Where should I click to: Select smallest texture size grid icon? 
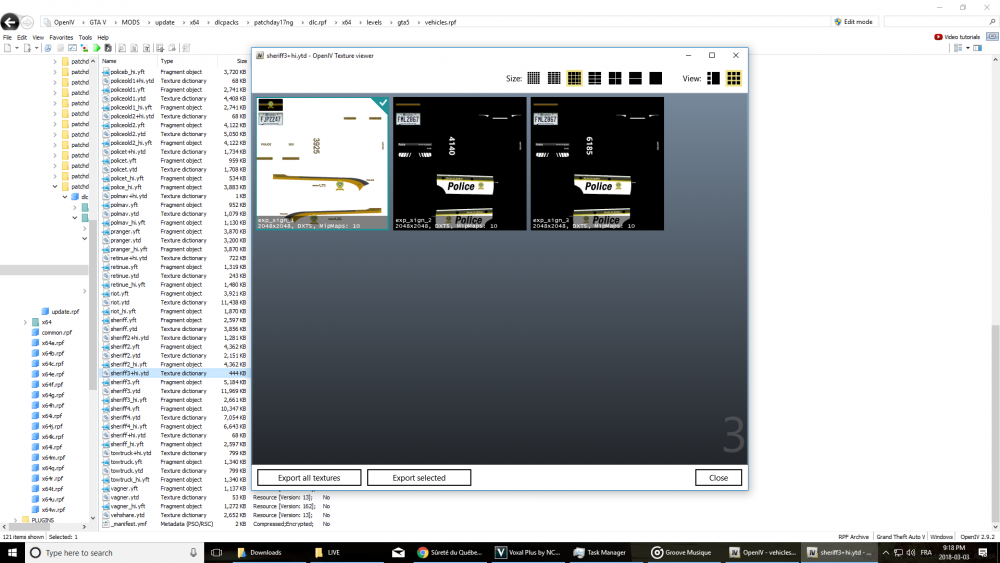click(533, 78)
